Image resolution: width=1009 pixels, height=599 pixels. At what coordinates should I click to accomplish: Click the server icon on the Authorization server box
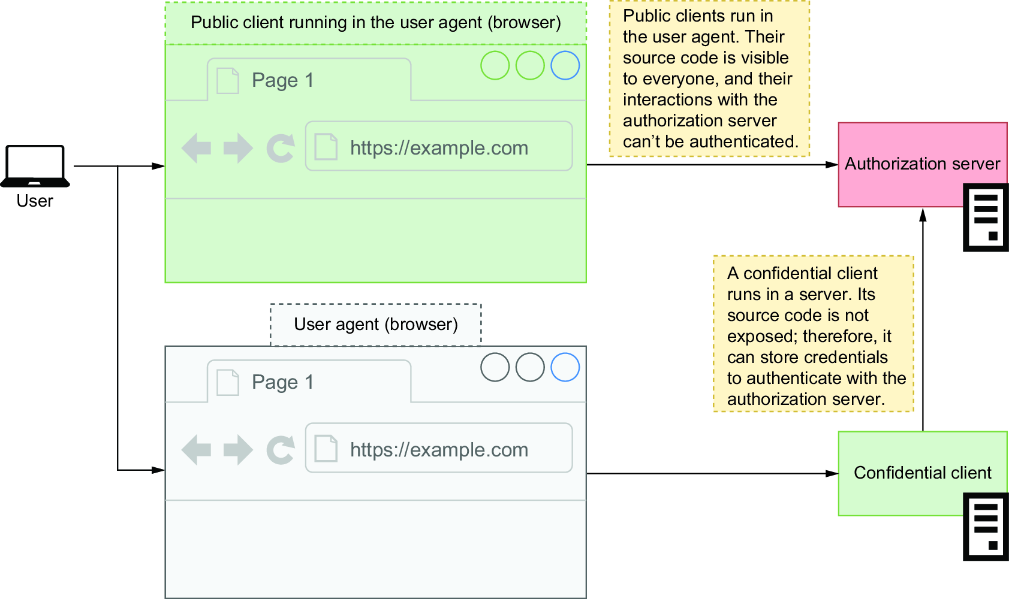986,217
